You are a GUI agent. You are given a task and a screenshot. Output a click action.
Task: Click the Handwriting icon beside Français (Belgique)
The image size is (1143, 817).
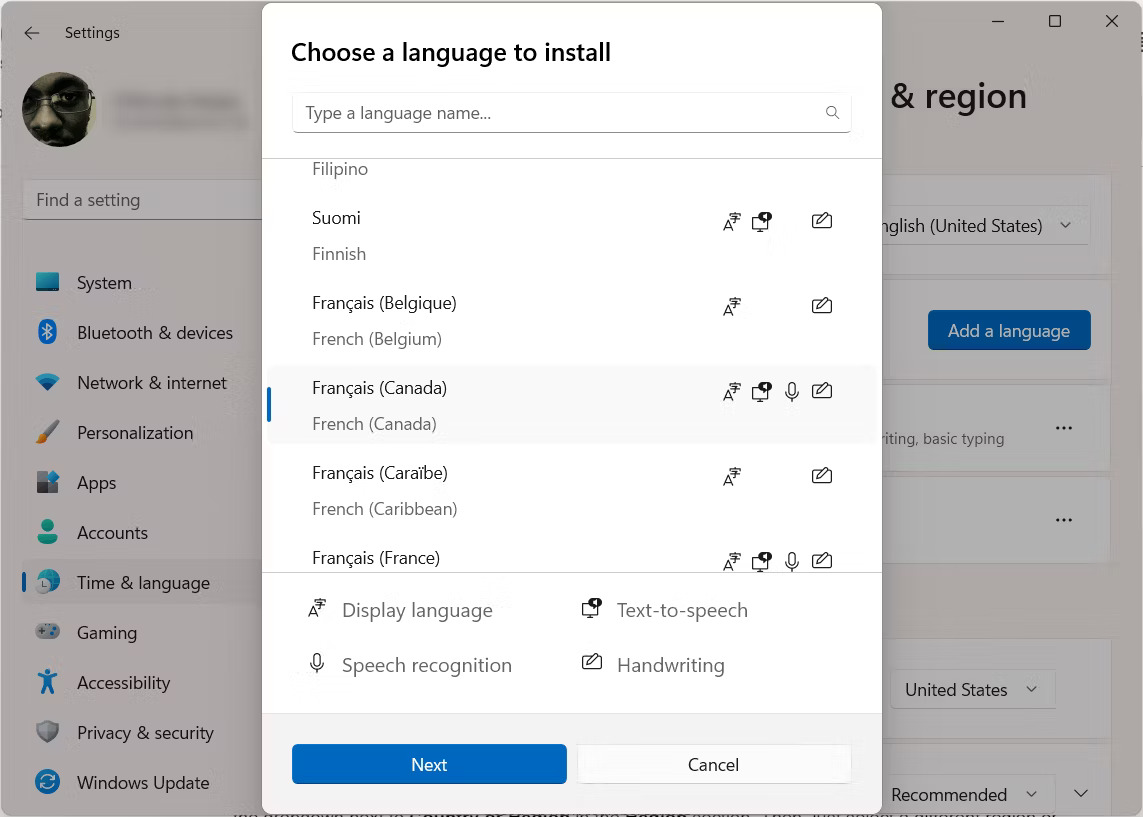[x=822, y=305]
